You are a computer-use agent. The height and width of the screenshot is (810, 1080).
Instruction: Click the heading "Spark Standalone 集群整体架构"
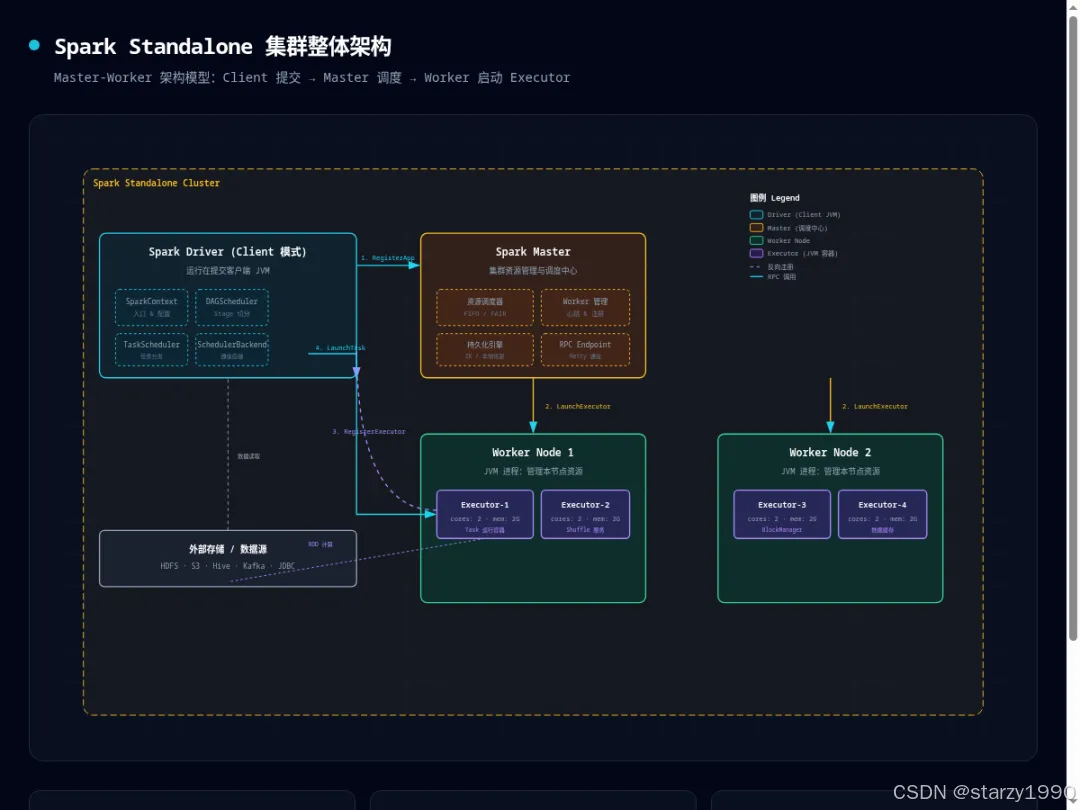tap(222, 47)
